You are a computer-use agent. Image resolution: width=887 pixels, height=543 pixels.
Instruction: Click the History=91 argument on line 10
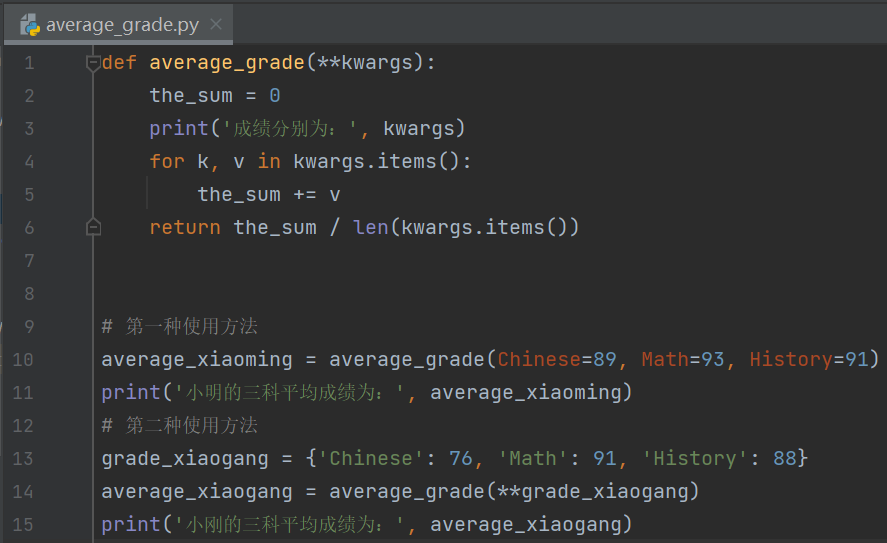click(809, 359)
